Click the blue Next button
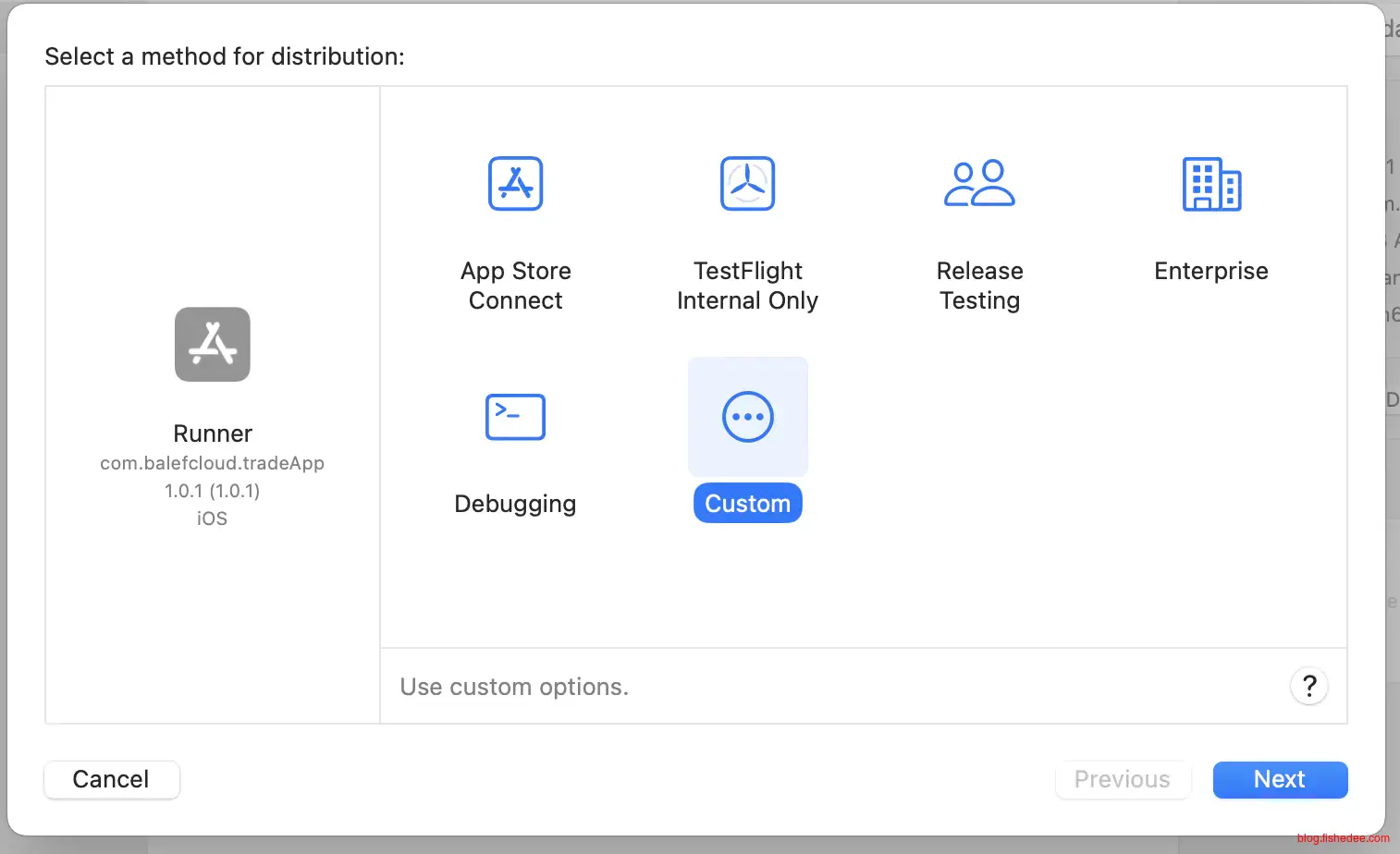The image size is (1400, 854). 1280,779
